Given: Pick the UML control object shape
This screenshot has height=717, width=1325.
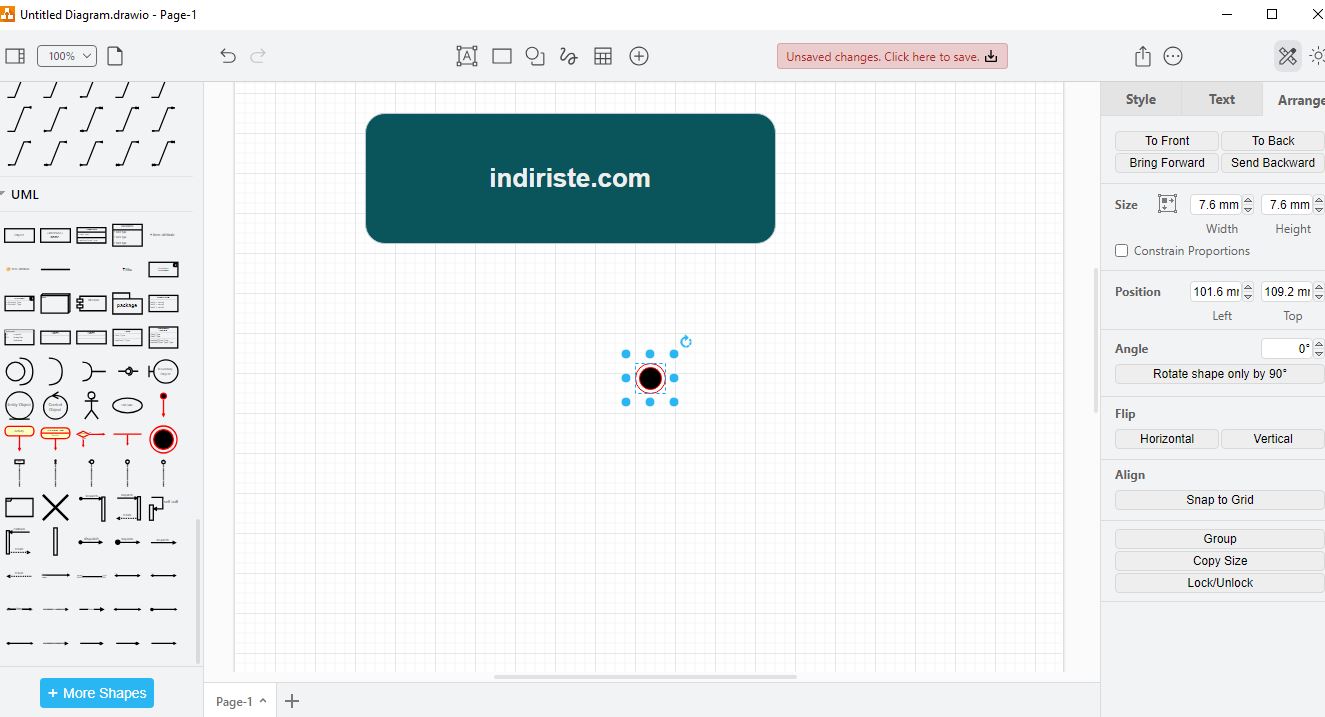Looking at the screenshot, I should [55, 405].
